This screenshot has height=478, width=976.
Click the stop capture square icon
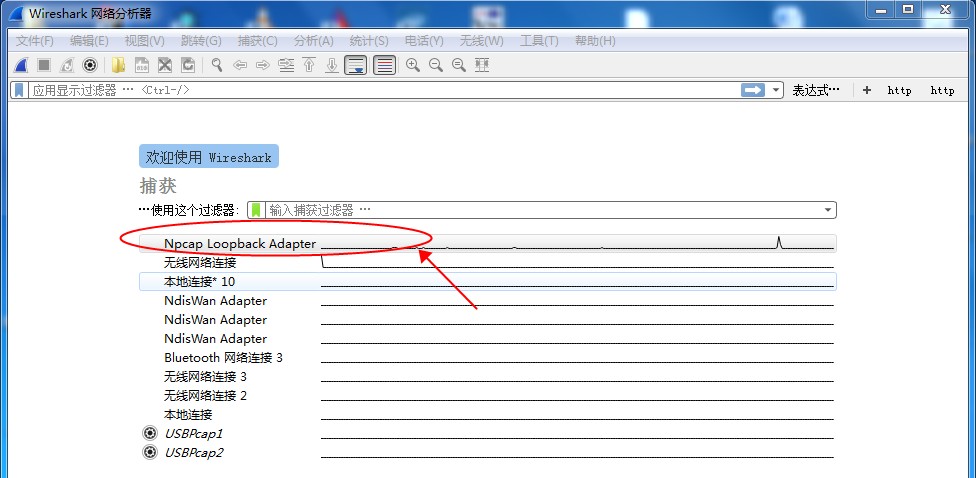pyautogui.click(x=44, y=65)
